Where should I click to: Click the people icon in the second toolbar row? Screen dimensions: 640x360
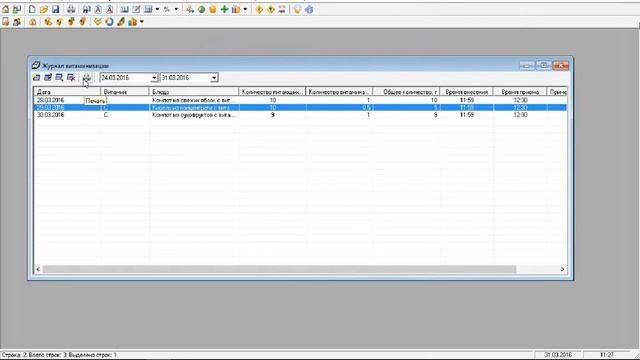pos(17,22)
